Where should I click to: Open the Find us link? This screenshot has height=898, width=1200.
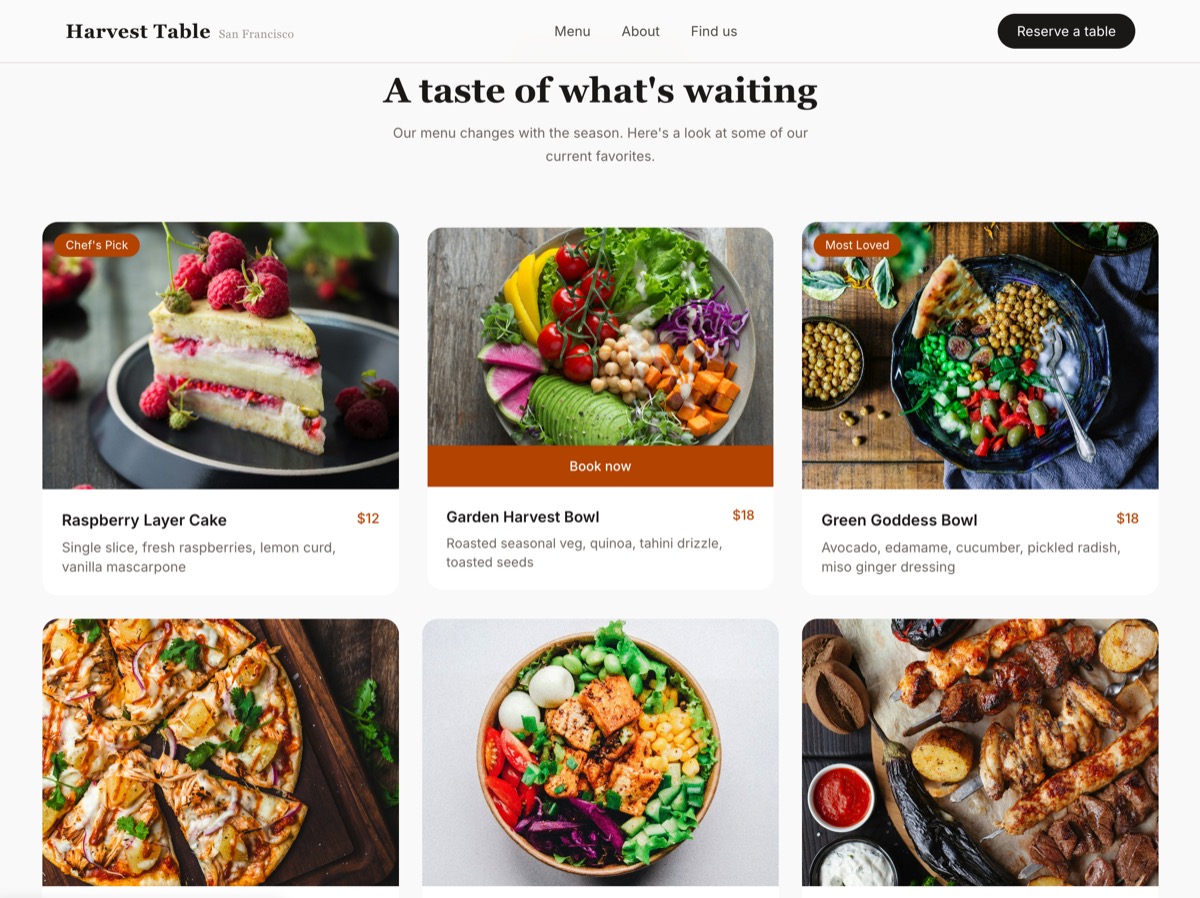713,32
